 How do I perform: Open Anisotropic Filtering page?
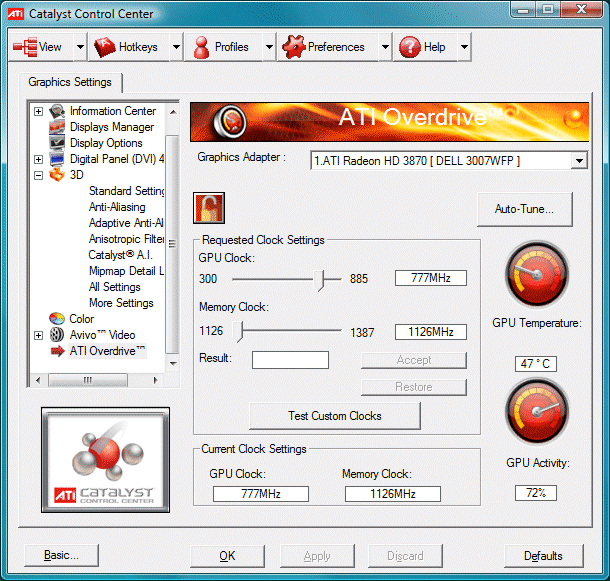pos(126,239)
